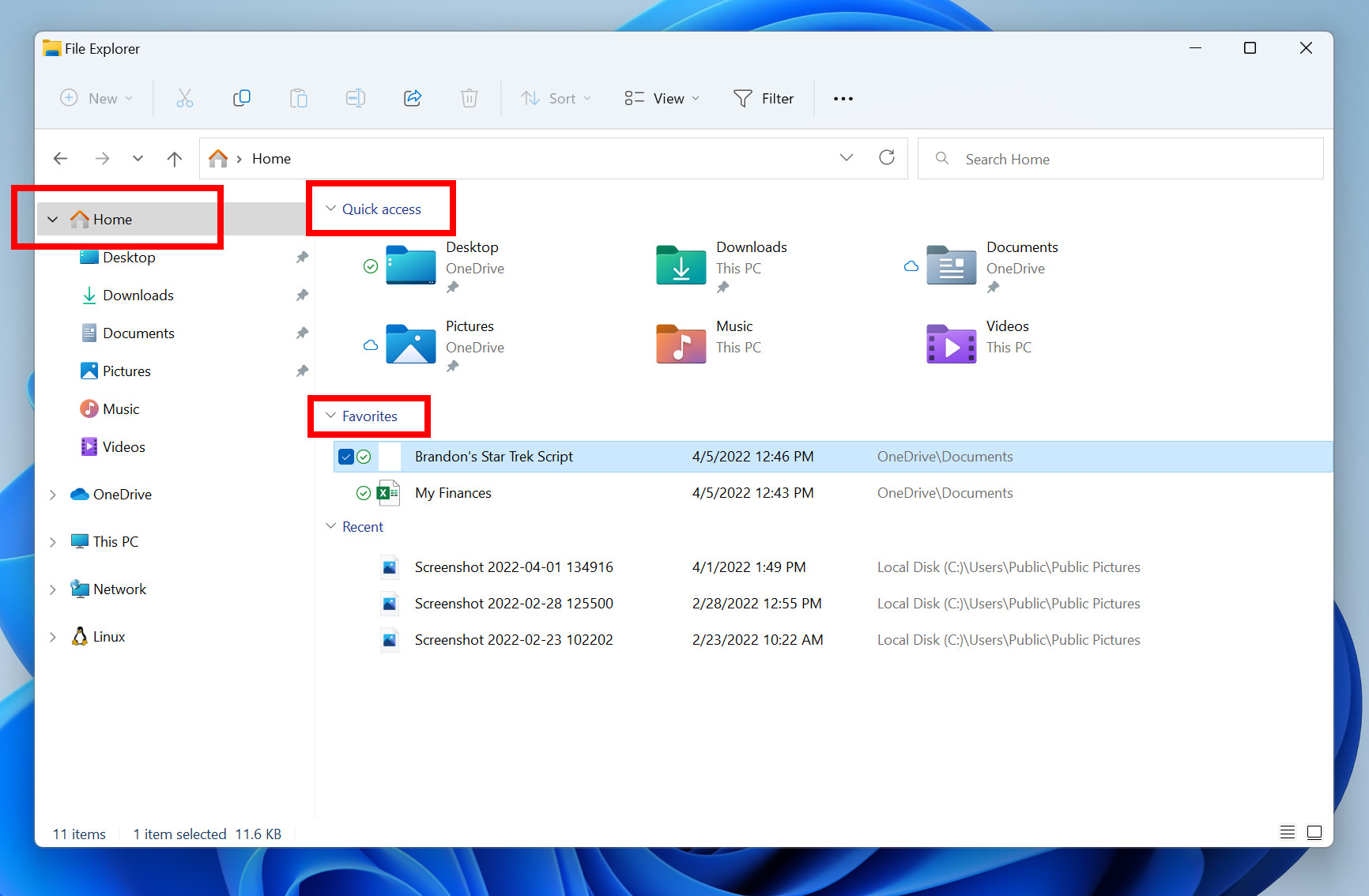Unpin the Desktop folder under Quick access

pos(302,257)
